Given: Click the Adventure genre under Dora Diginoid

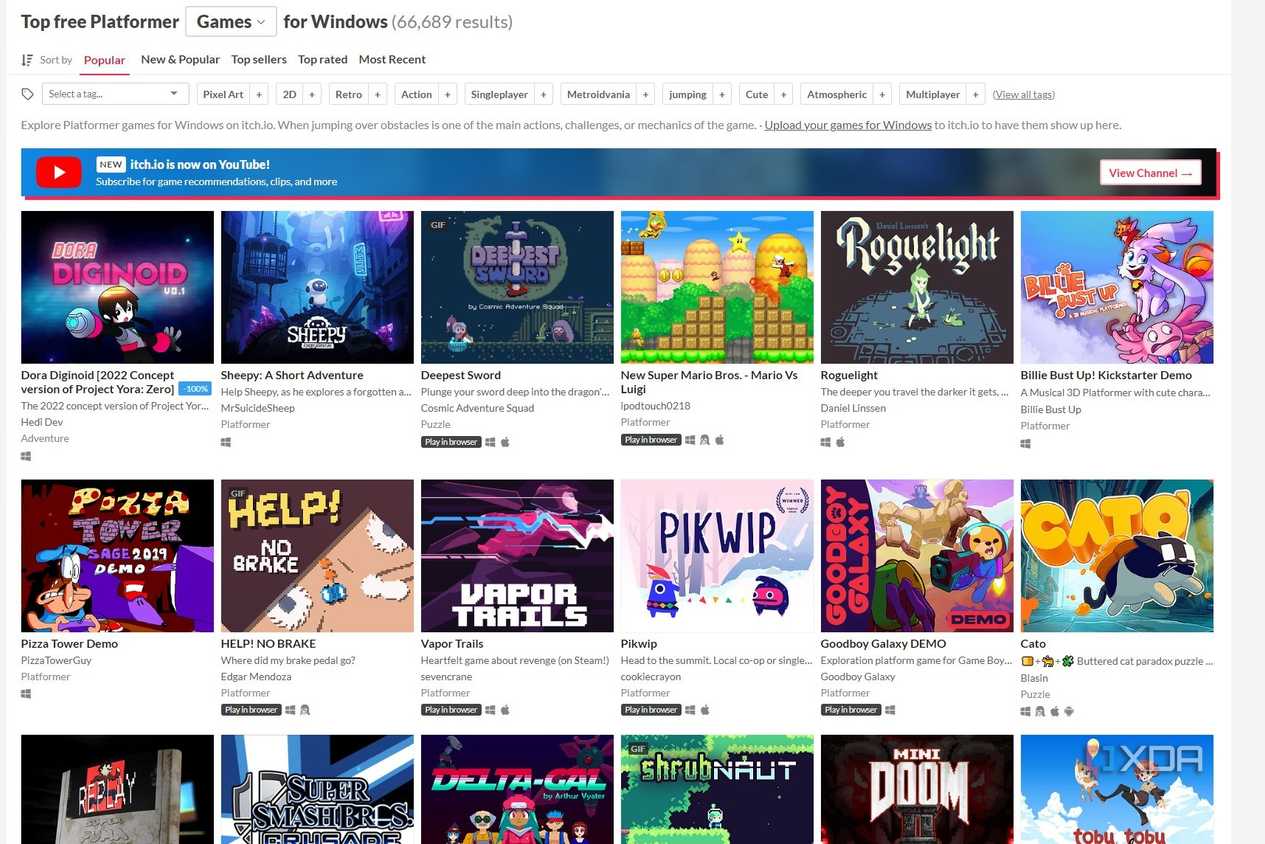Looking at the screenshot, I should click(x=45, y=438).
